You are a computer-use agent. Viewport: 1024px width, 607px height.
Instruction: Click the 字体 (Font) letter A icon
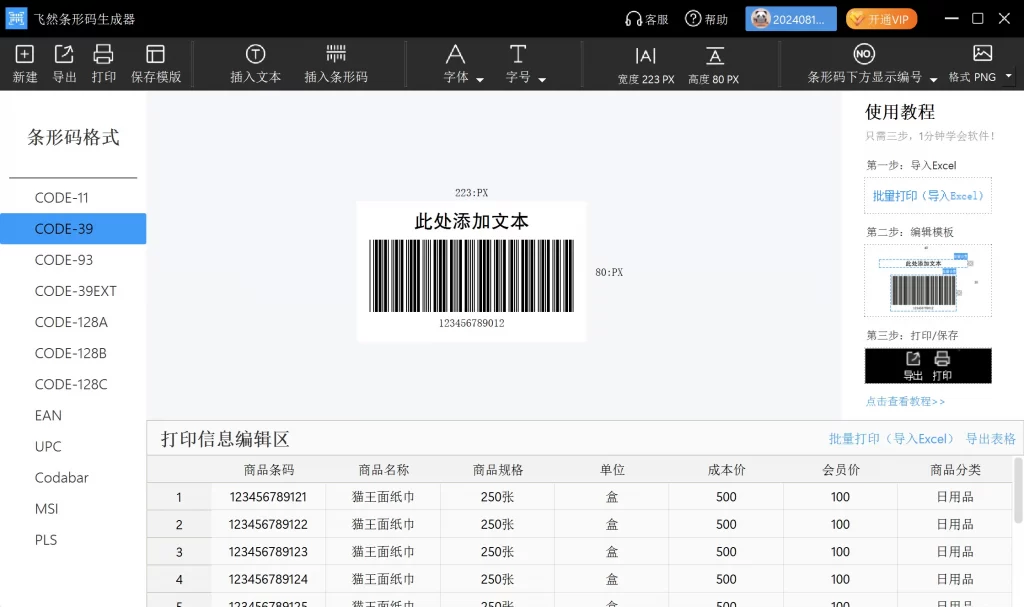455,54
